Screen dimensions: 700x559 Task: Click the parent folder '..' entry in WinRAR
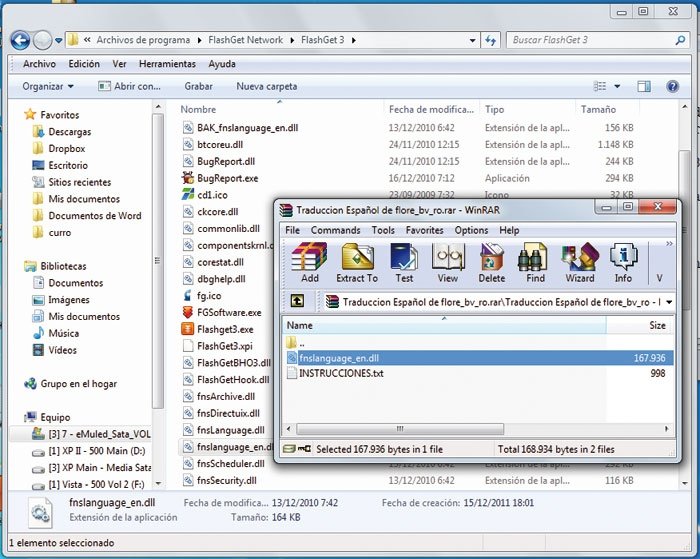[x=295, y=343]
